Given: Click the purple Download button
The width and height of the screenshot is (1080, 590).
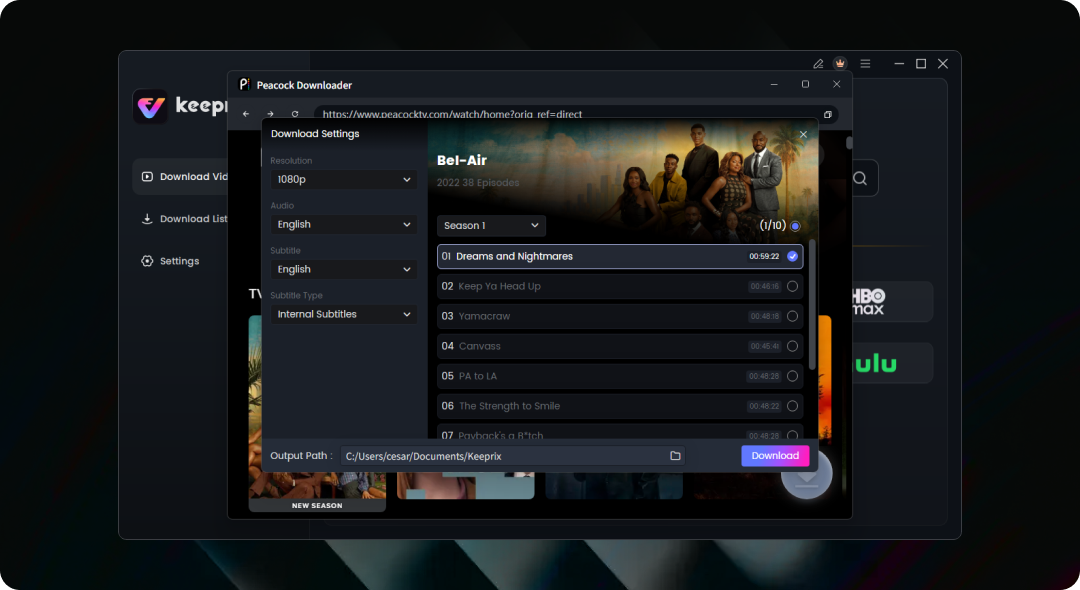Looking at the screenshot, I should pyautogui.click(x=775, y=456).
